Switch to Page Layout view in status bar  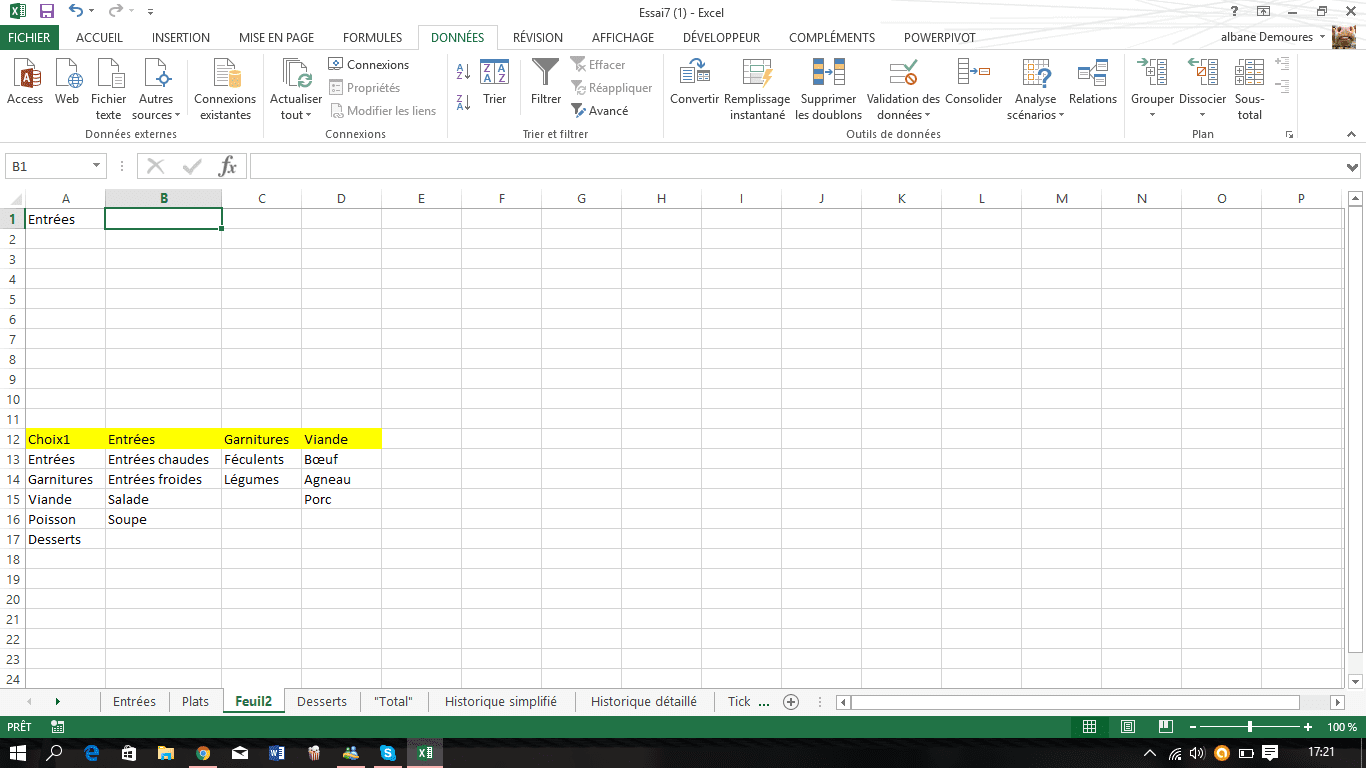click(1128, 727)
